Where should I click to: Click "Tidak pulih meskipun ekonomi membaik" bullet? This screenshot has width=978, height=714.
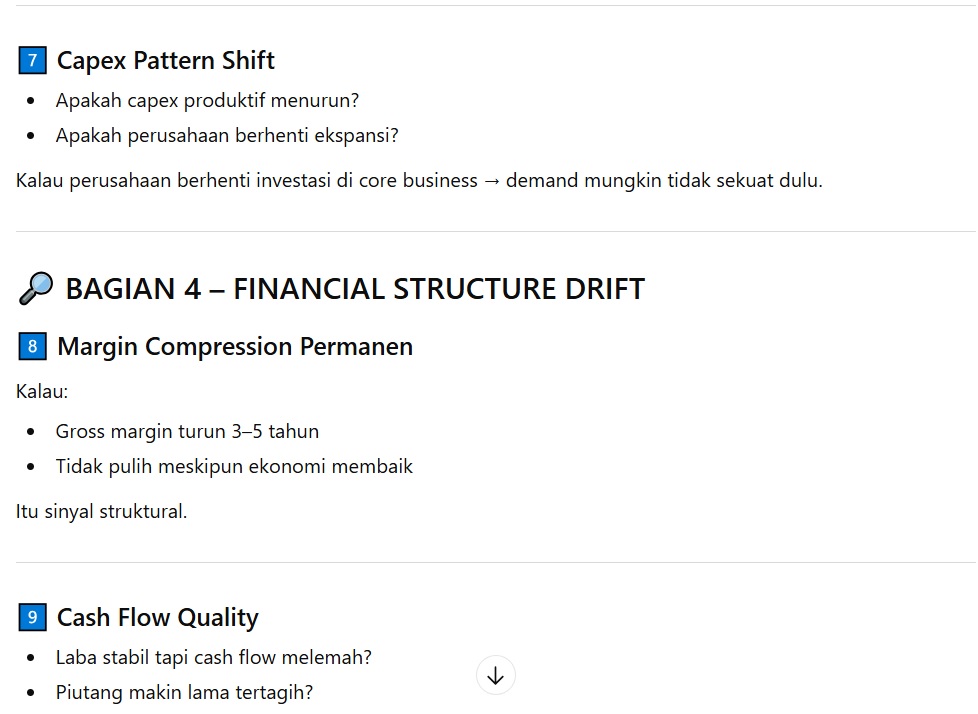234,466
